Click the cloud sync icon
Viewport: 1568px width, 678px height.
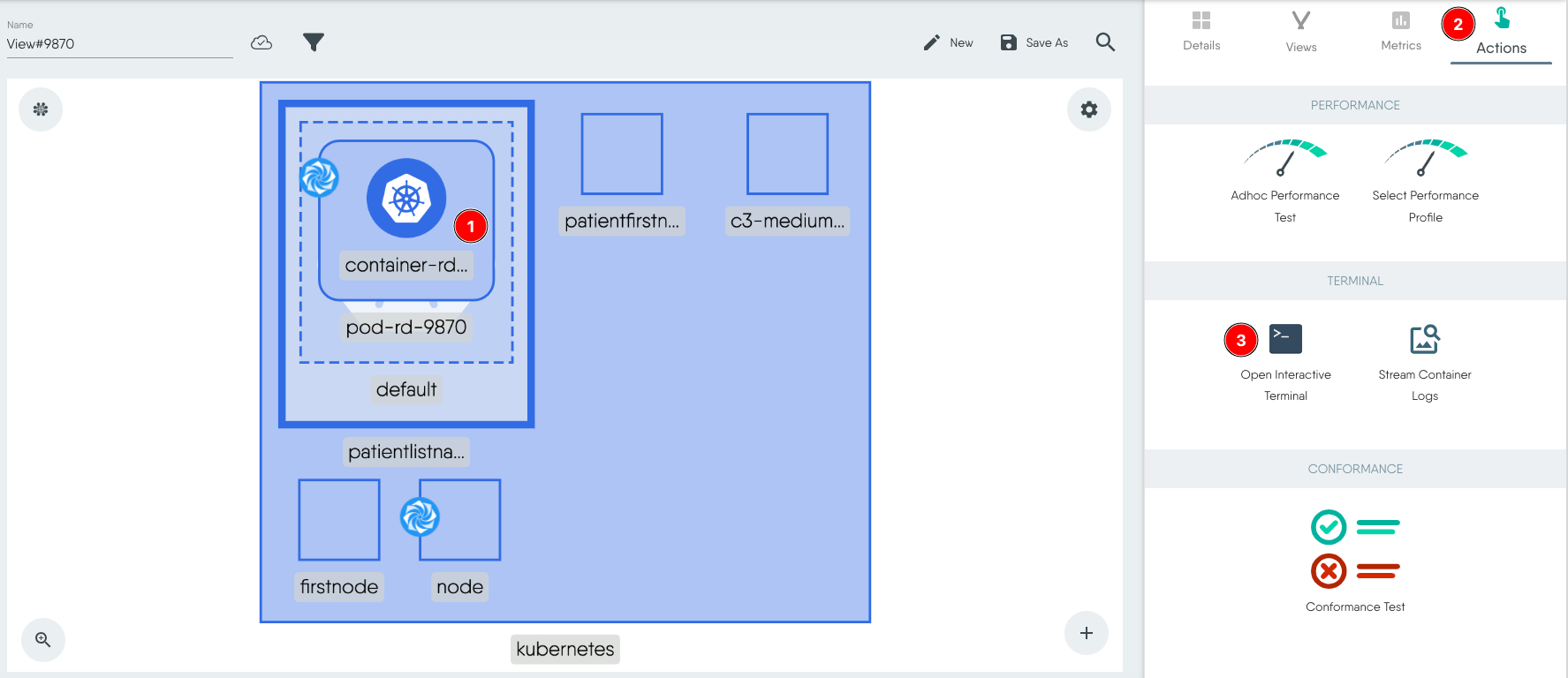pos(261,42)
